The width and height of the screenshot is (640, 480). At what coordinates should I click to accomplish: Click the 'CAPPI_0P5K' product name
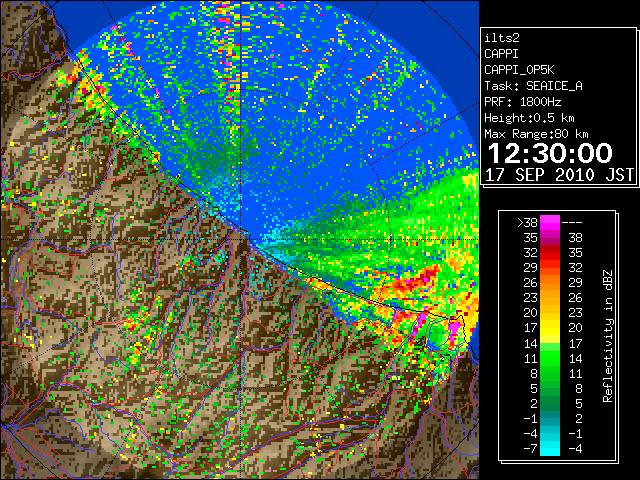[x=519, y=70]
